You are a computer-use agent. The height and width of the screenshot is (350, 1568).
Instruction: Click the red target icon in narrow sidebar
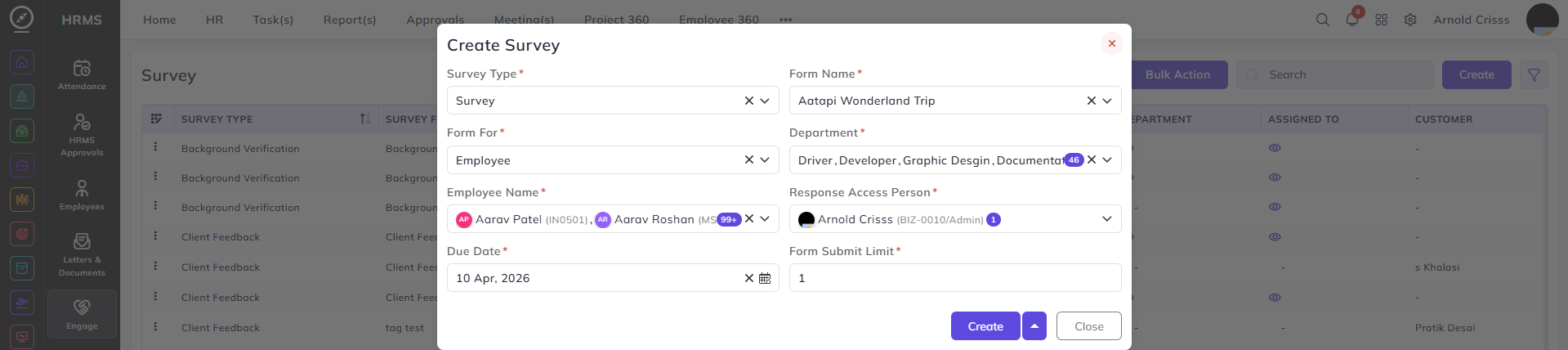point(22,234)
